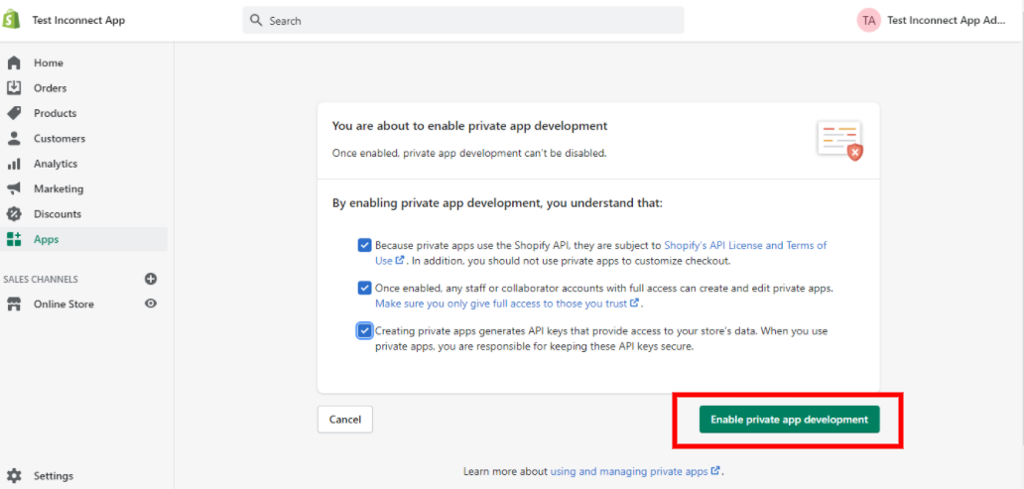This screenshot has width=1024, height=489.
Task: Click the Orders inbox icon
Action: [14, 88]
